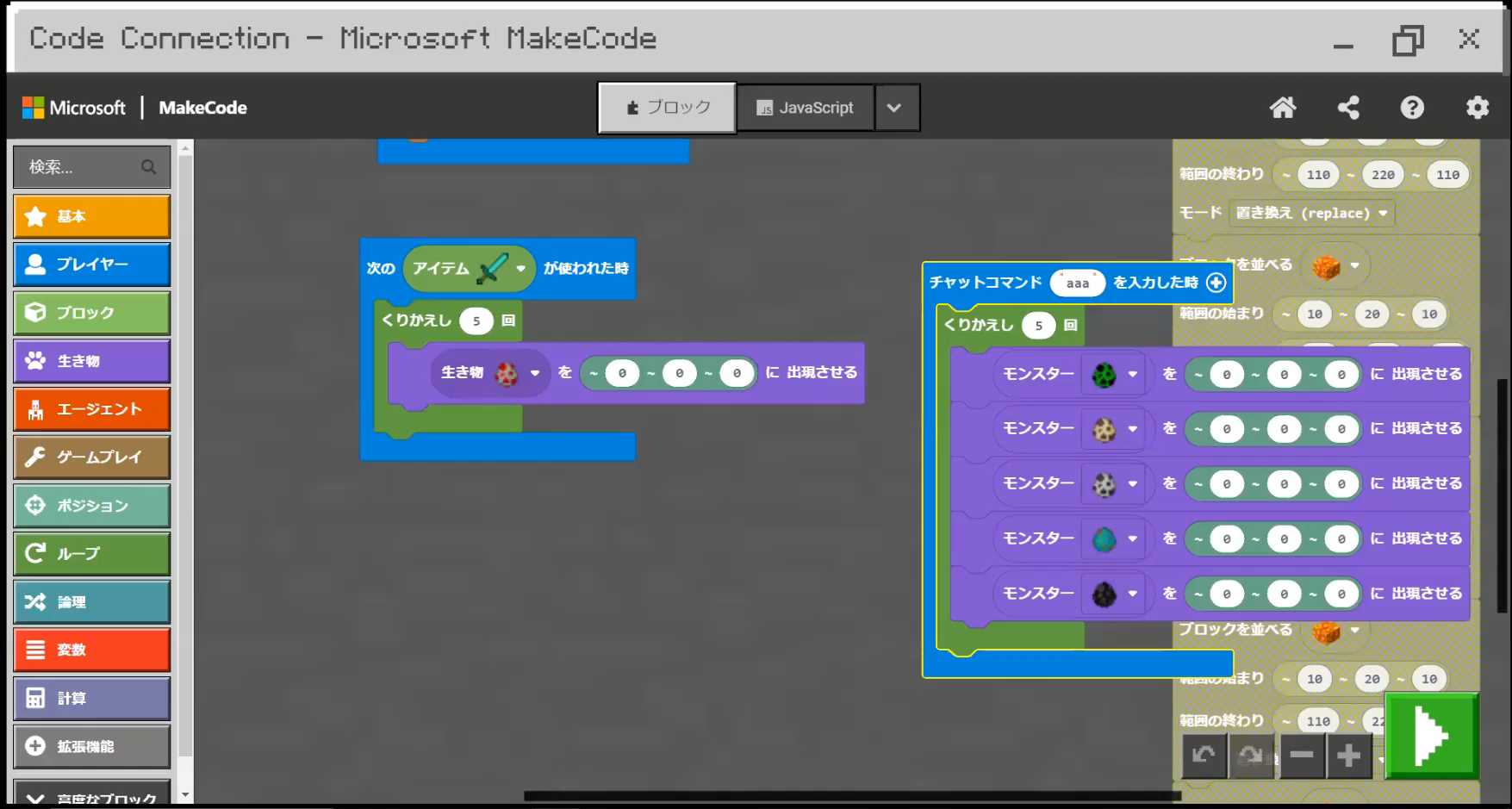
Task: Click the teal spawn egg in fourth モンスター row
Action: pos(1104,539)
